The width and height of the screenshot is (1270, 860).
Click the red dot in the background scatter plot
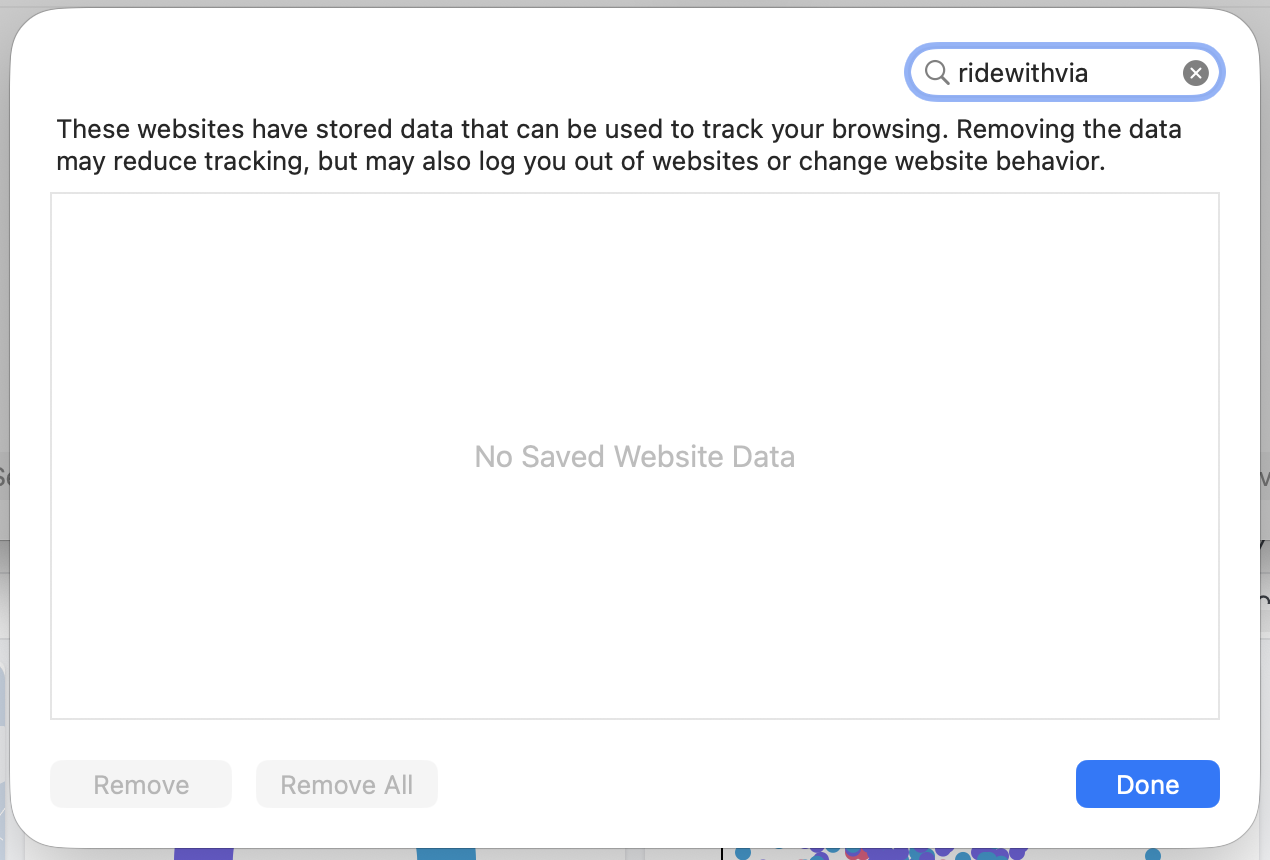[853, 854]
